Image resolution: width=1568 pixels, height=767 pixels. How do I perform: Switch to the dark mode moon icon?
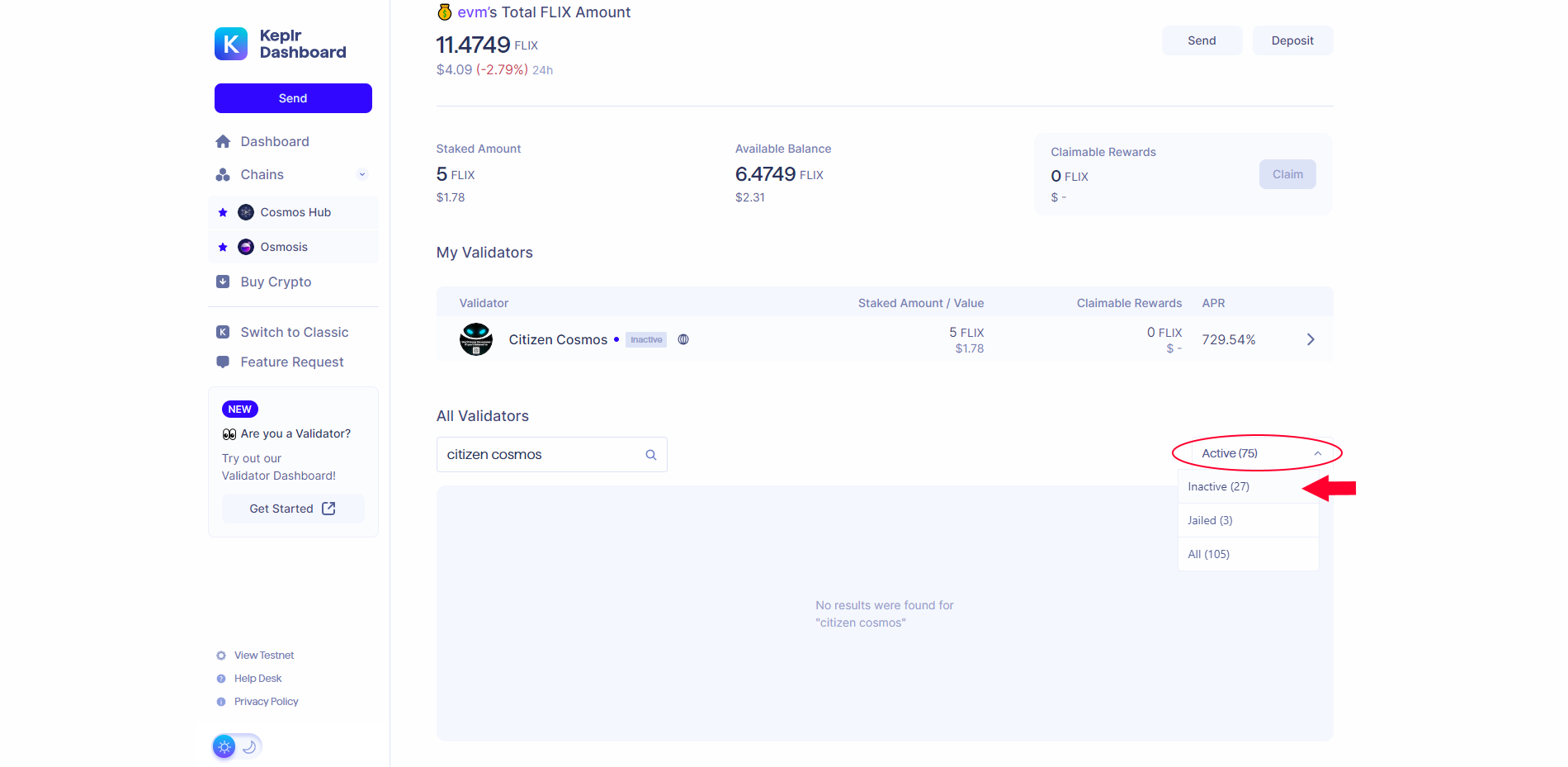(x=249, y=746)
